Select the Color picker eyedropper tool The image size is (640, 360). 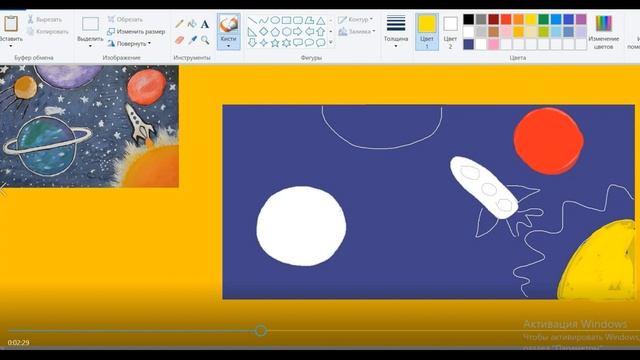[192, 40]
